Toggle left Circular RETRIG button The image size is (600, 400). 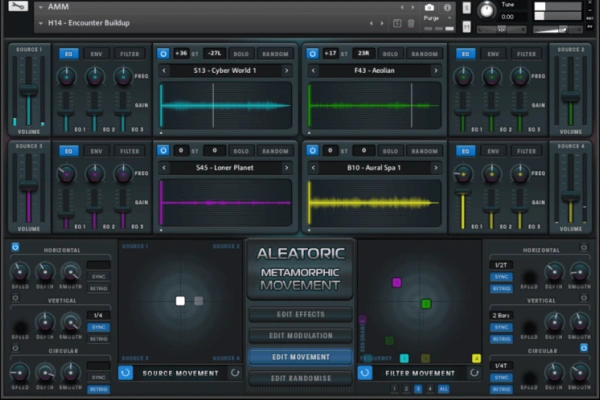(x=99, y=388)
